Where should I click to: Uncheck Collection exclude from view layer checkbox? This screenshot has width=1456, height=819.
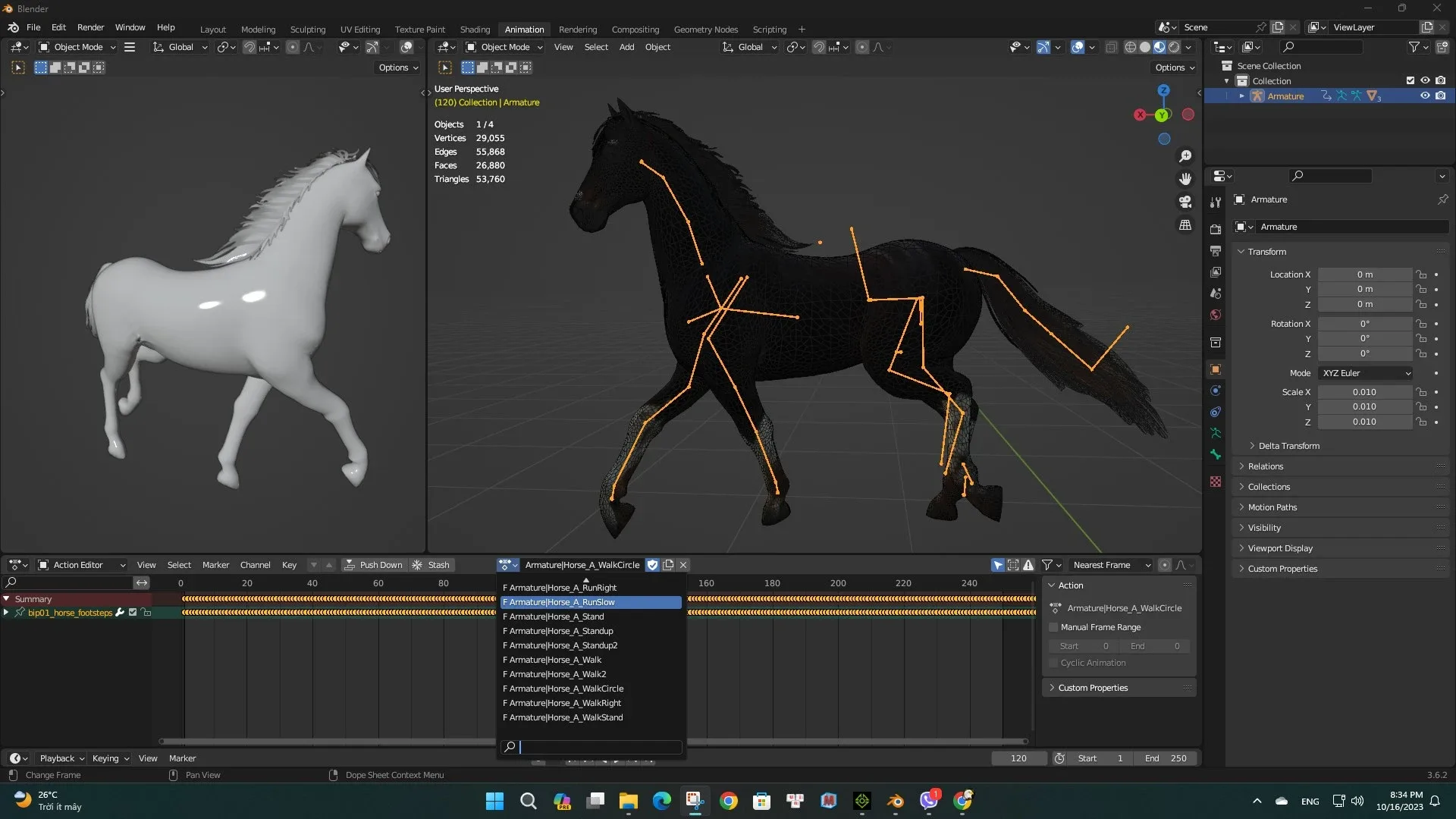click(x=1410, y=80)
